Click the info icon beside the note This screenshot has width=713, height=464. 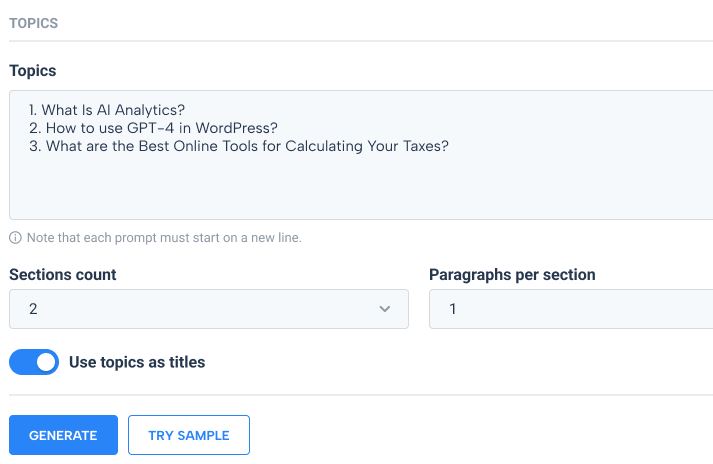(15, 237)
